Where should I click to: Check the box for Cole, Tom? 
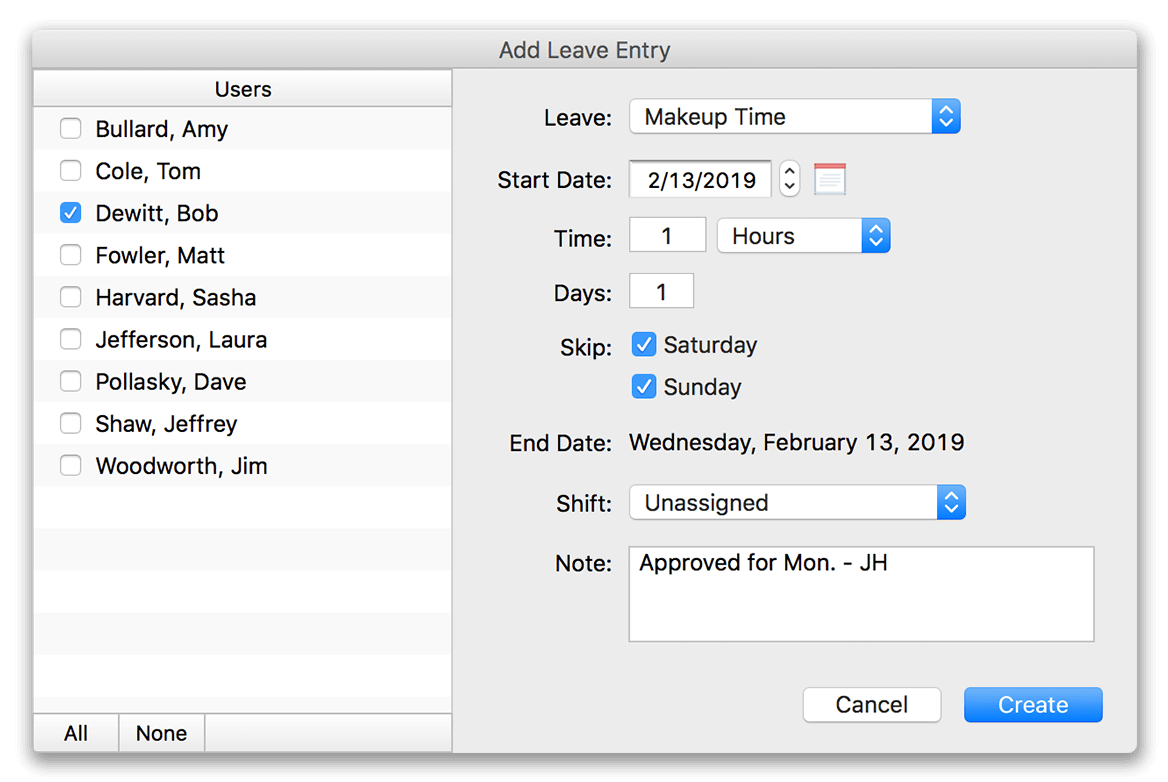click(70, 170)
